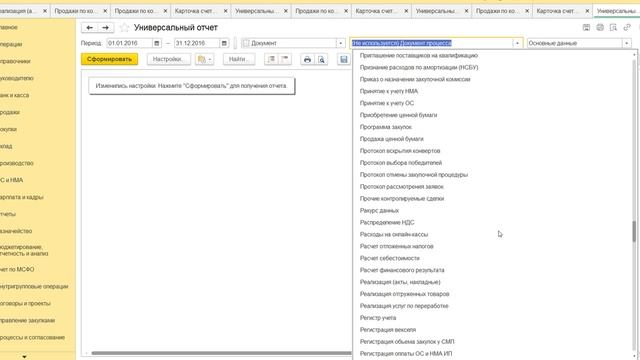
Task: Click the period start date field
Action: pyautogui.click(x=129, y=43)
